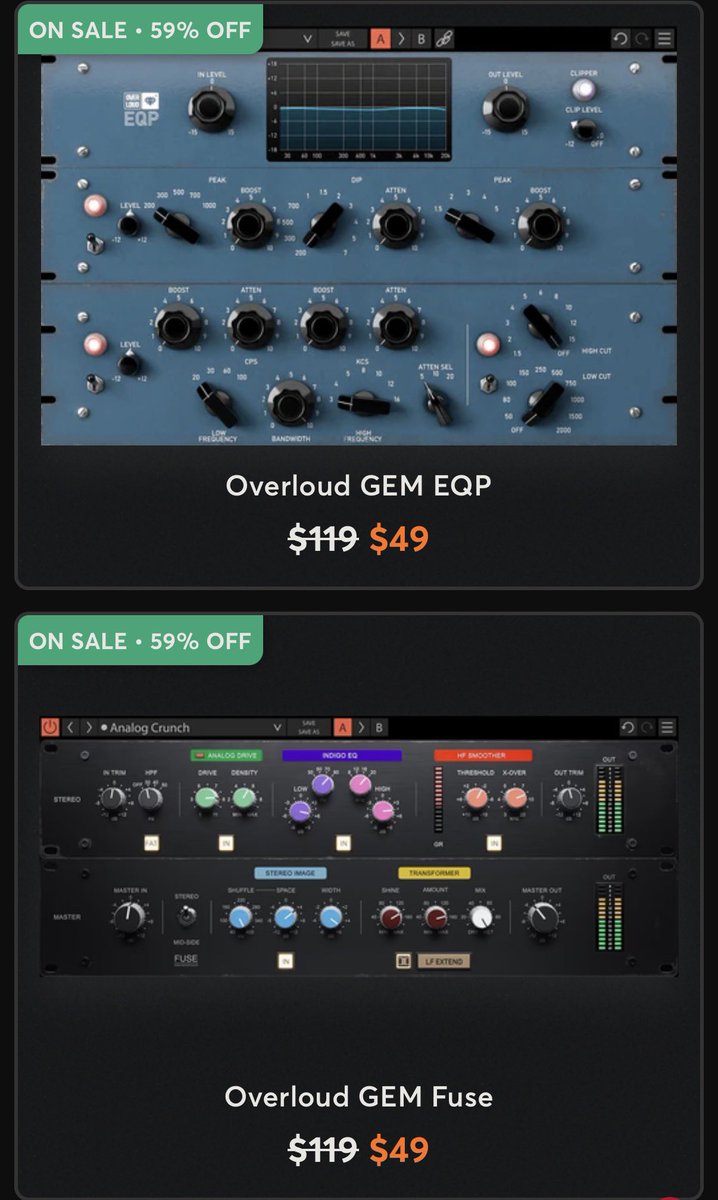Click OUT LEVEL knob on EQP
Screen dimensions: 718x1200
506,108
